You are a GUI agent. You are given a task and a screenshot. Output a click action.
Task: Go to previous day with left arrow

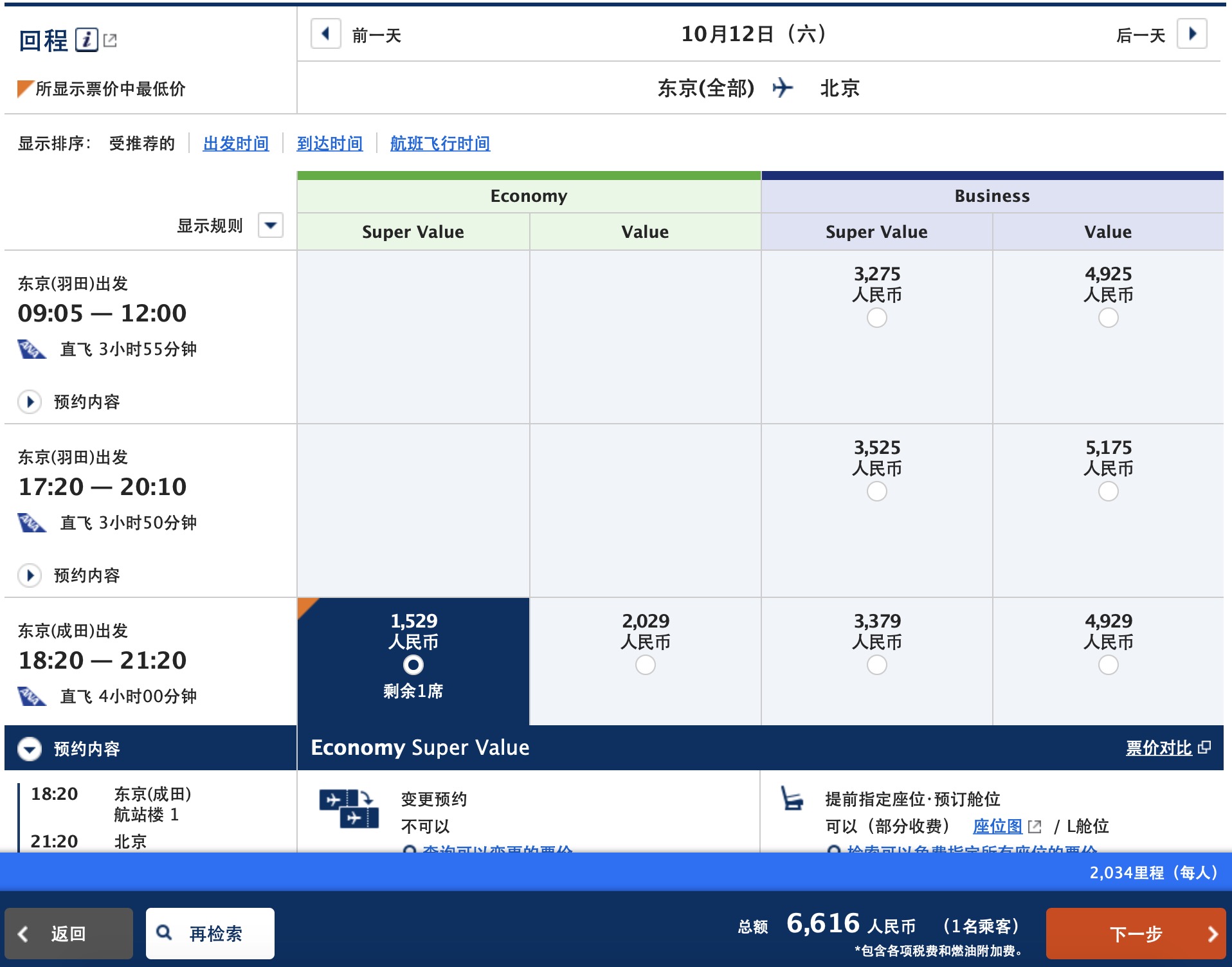coord(325,33)
